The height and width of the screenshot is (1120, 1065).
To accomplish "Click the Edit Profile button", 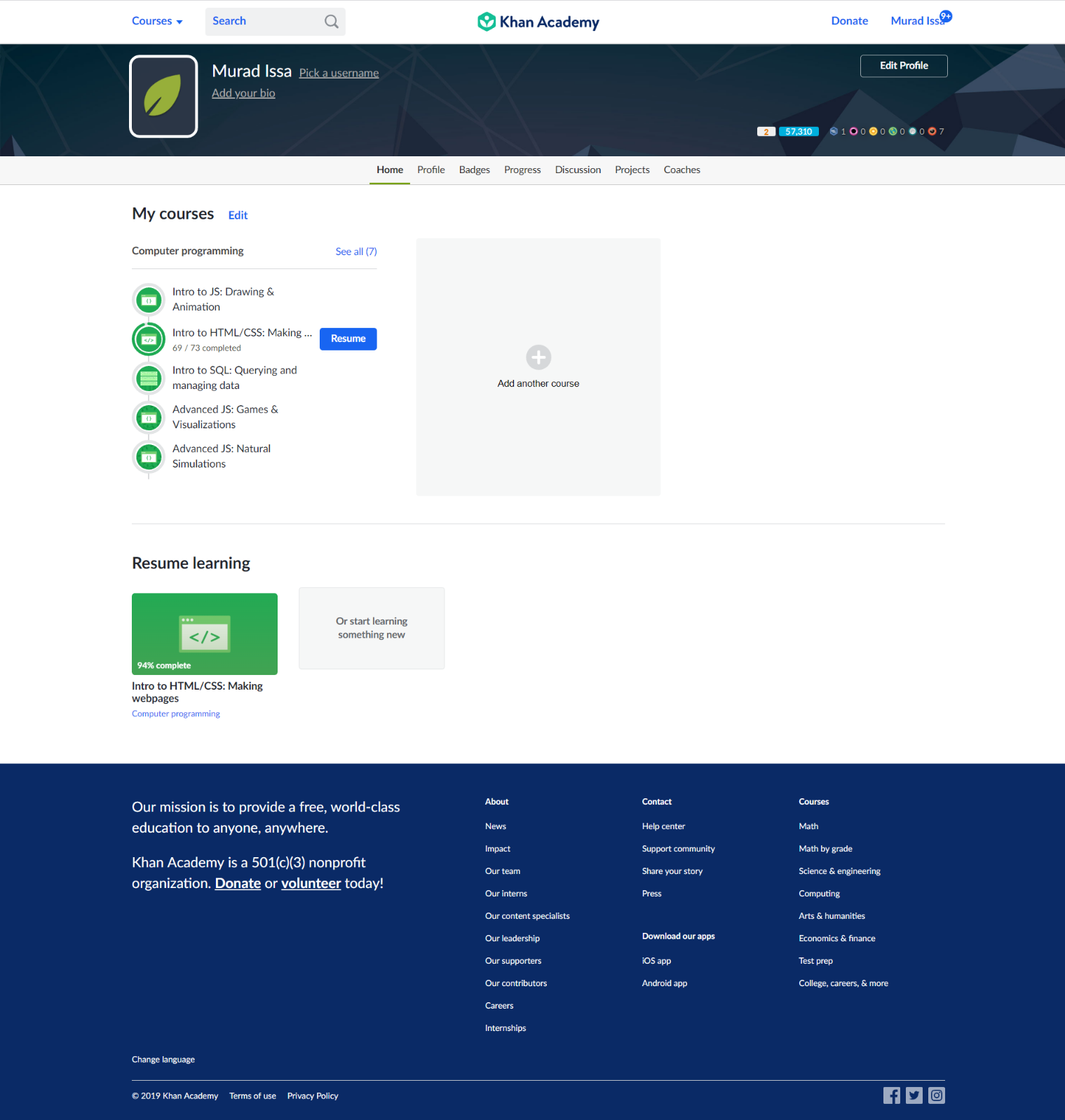I will 904,66.
